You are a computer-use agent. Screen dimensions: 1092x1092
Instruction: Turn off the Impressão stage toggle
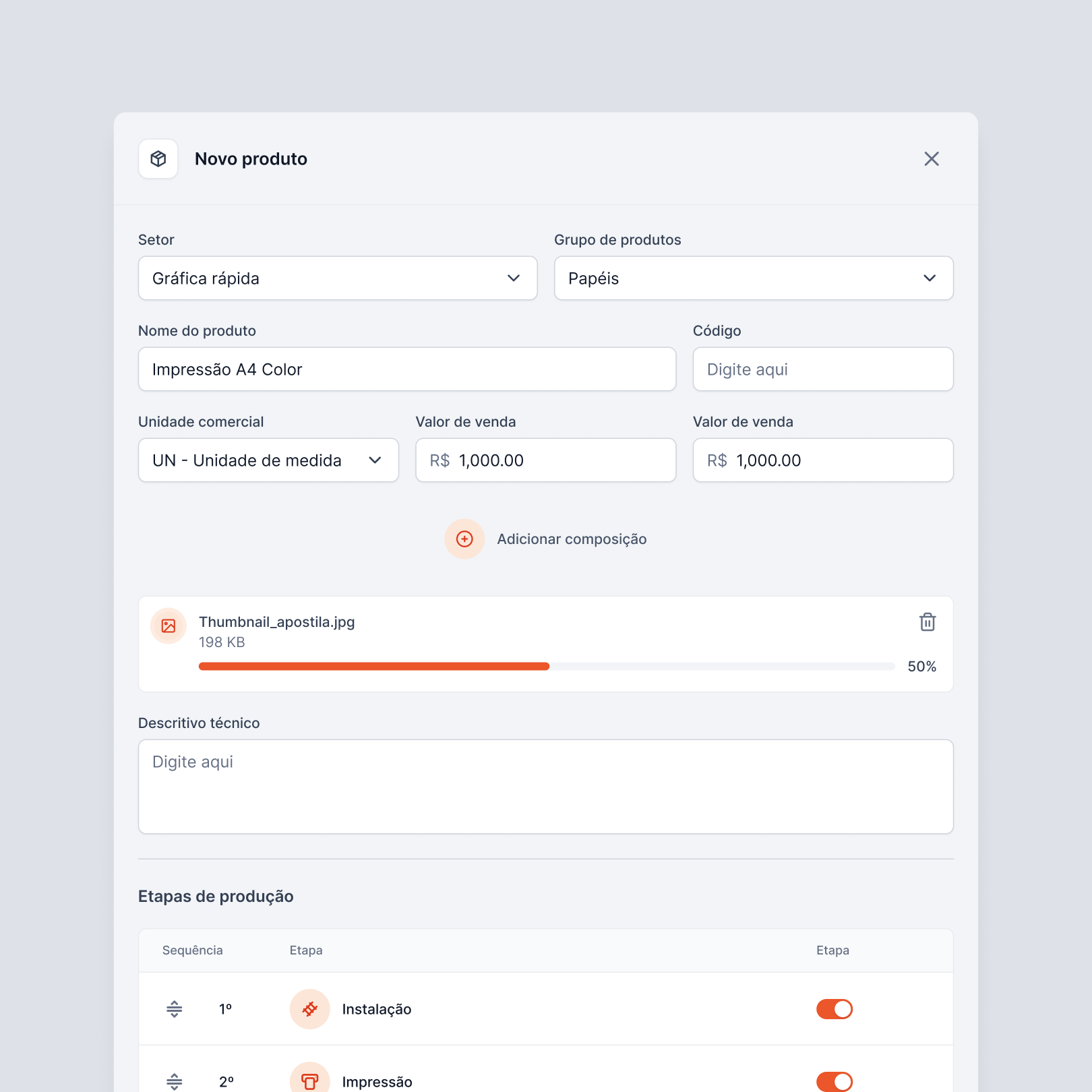pyautogui.click(x=834, y=1081)
